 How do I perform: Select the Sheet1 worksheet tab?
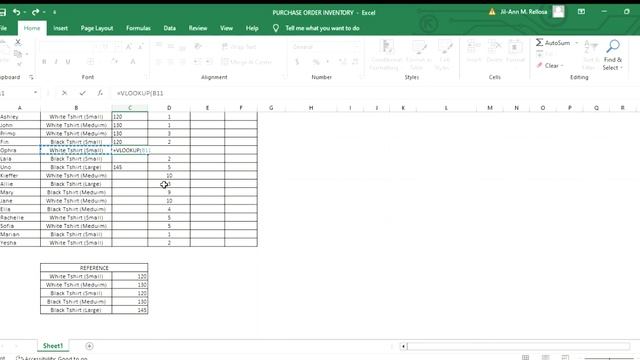coord(53,346)
